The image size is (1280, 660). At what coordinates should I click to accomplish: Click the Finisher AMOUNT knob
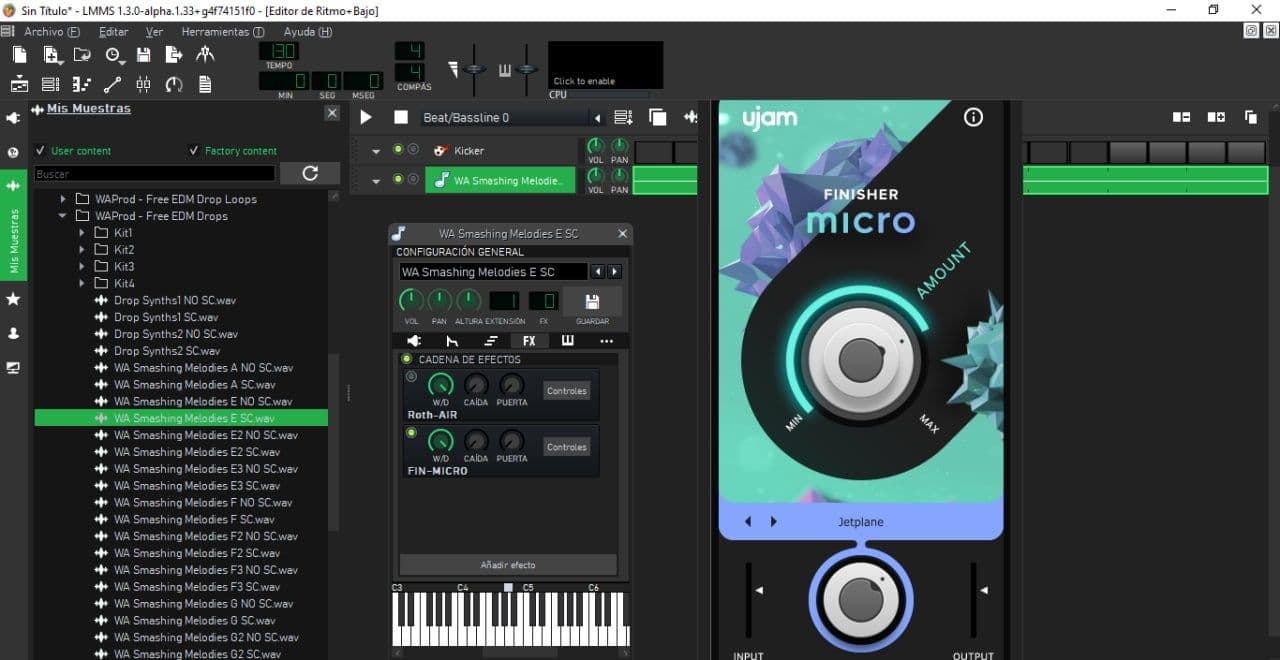(861, 358)
